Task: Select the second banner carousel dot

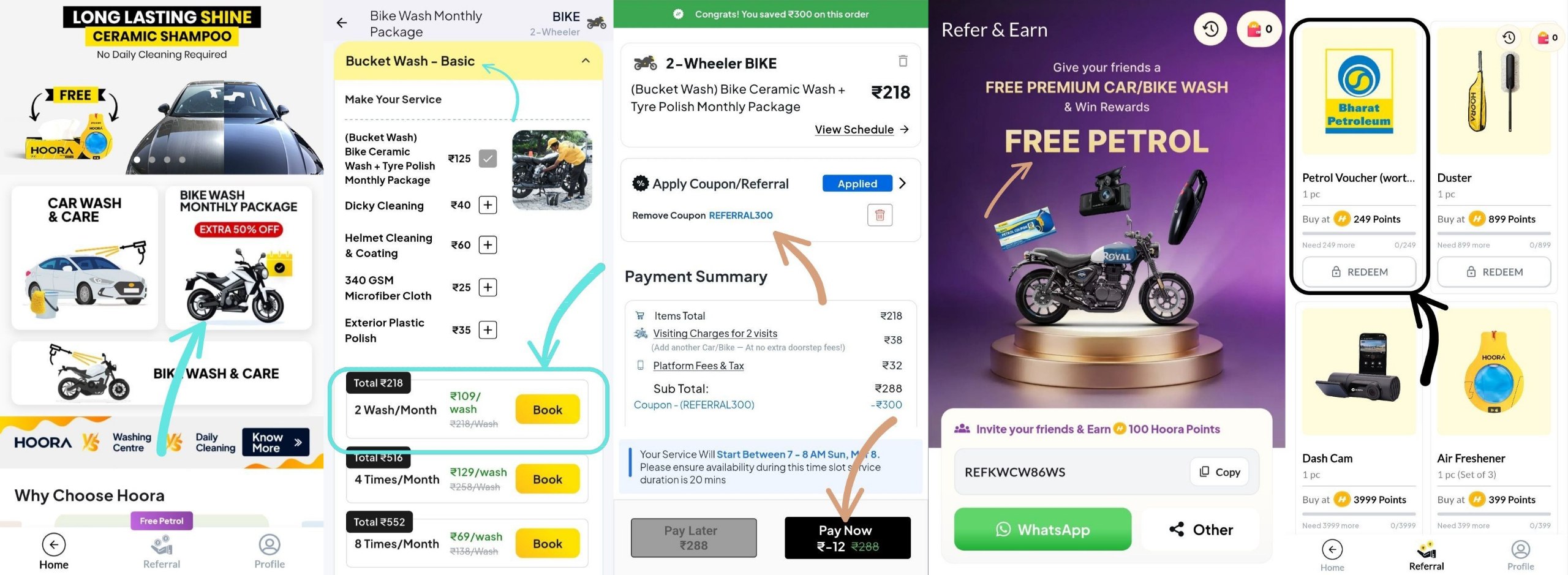Action: coord(152,160)
